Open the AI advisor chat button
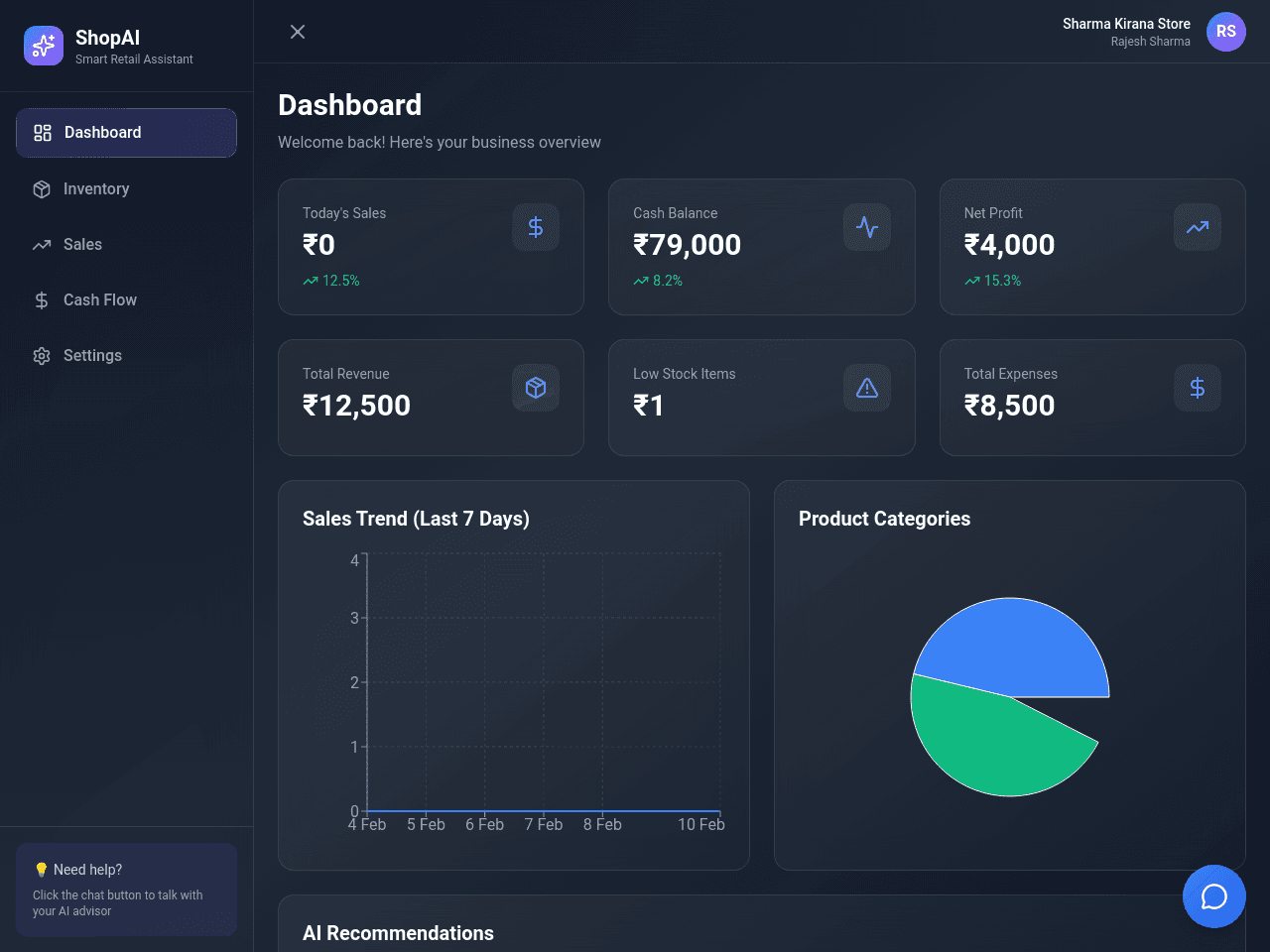 click(x=1214, y=896)
